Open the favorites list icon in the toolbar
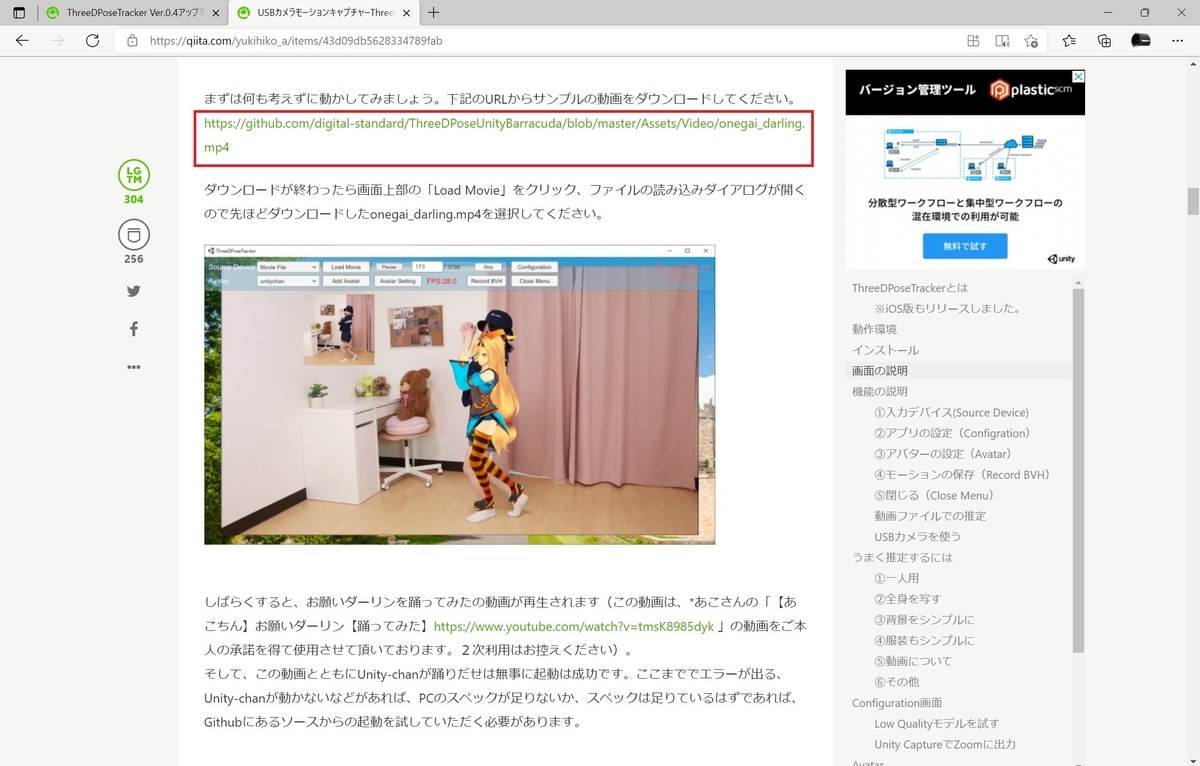This screenshot has width=1200, height=766. coord(1069,40)
